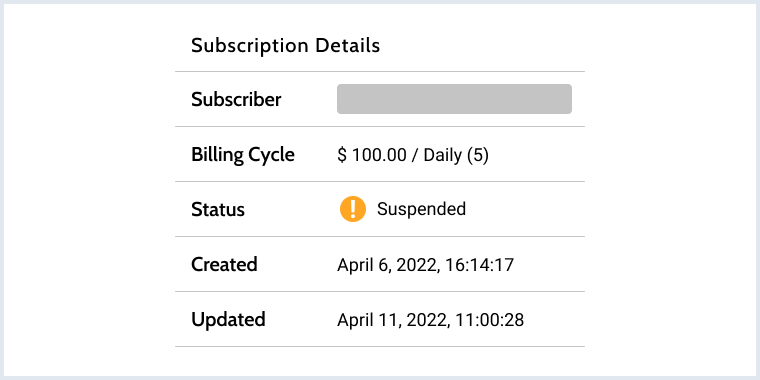
Task: Select the April 6, 2022 created timestamp
Action: [x=426, y=265]
